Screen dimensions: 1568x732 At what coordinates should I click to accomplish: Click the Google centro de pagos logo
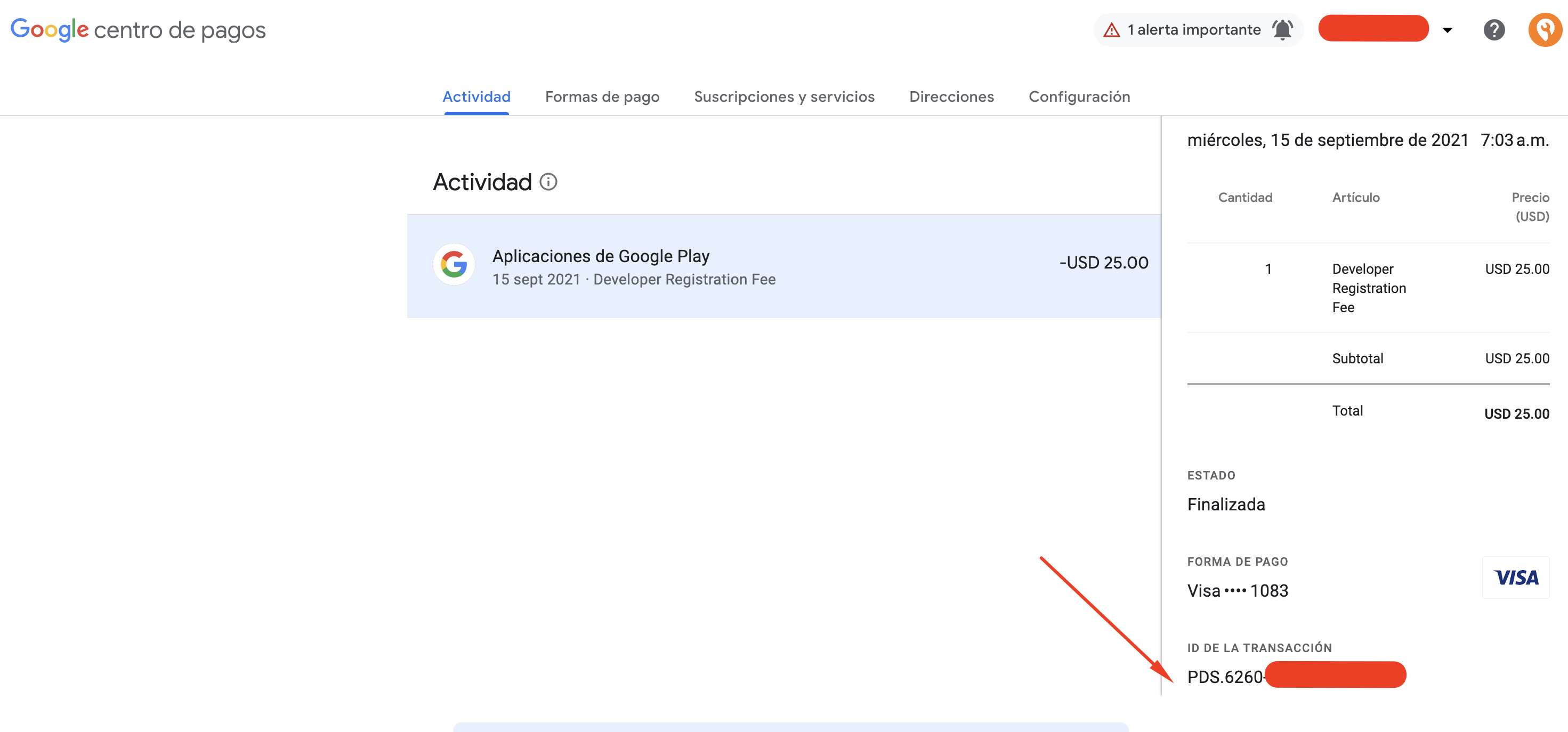(138, 29)
